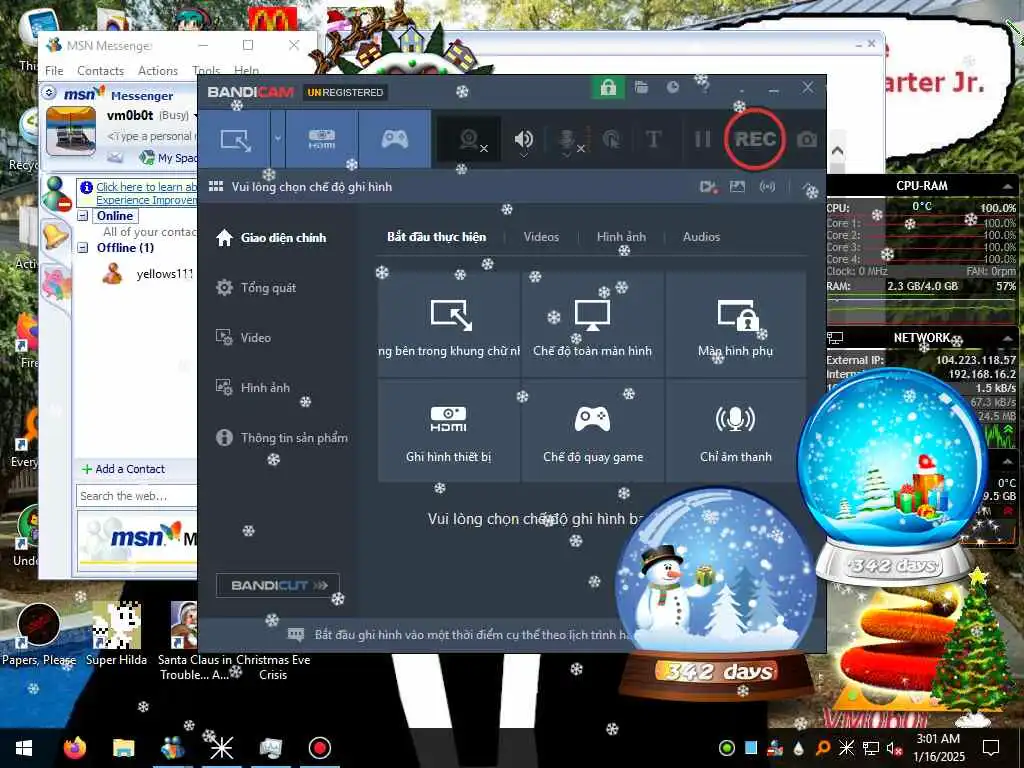Start recording with the REC button
This screenshot has height=768, width=1024.
tap(755, 139)
